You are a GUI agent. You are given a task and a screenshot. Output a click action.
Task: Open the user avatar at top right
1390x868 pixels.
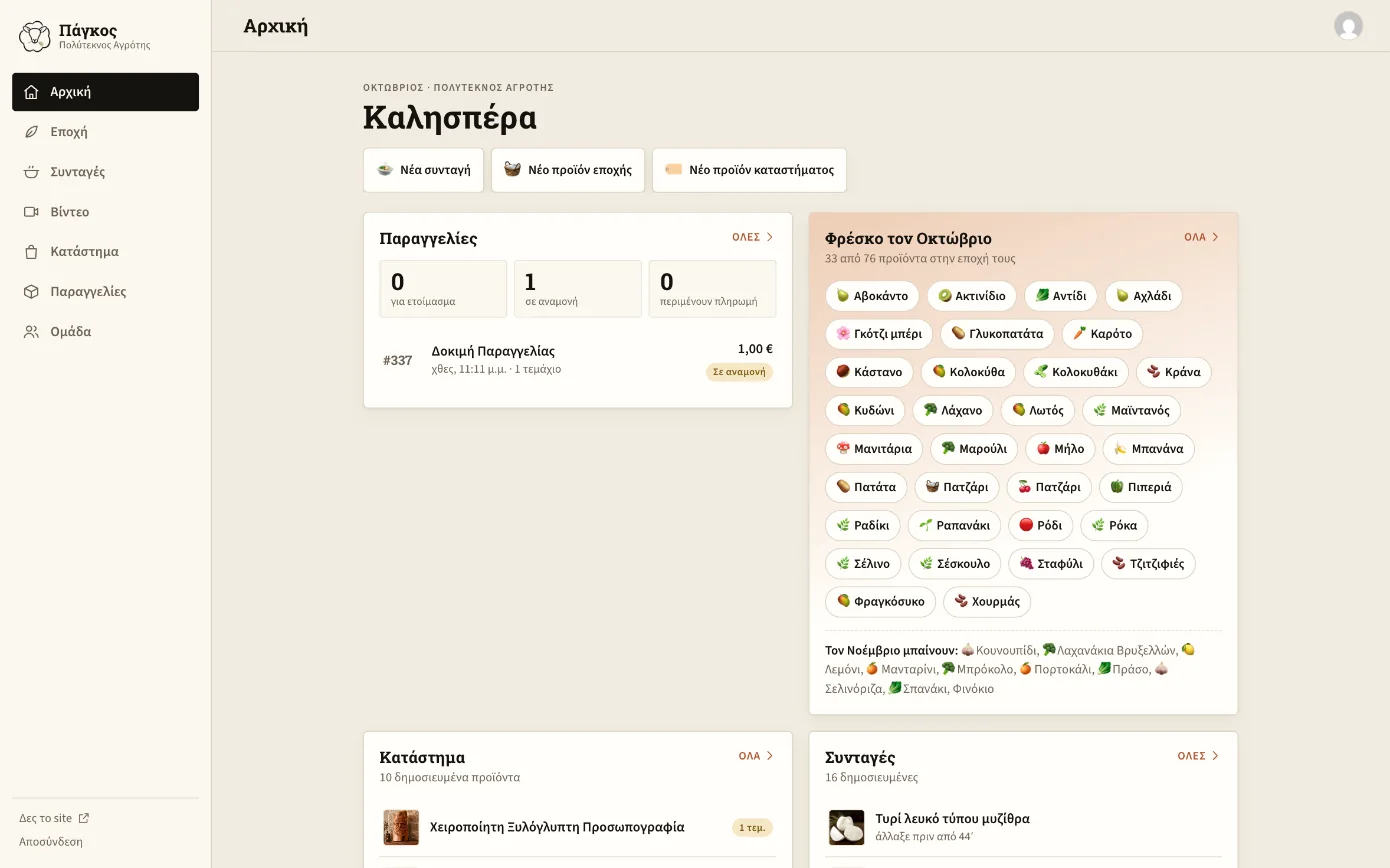point(1348,26)
